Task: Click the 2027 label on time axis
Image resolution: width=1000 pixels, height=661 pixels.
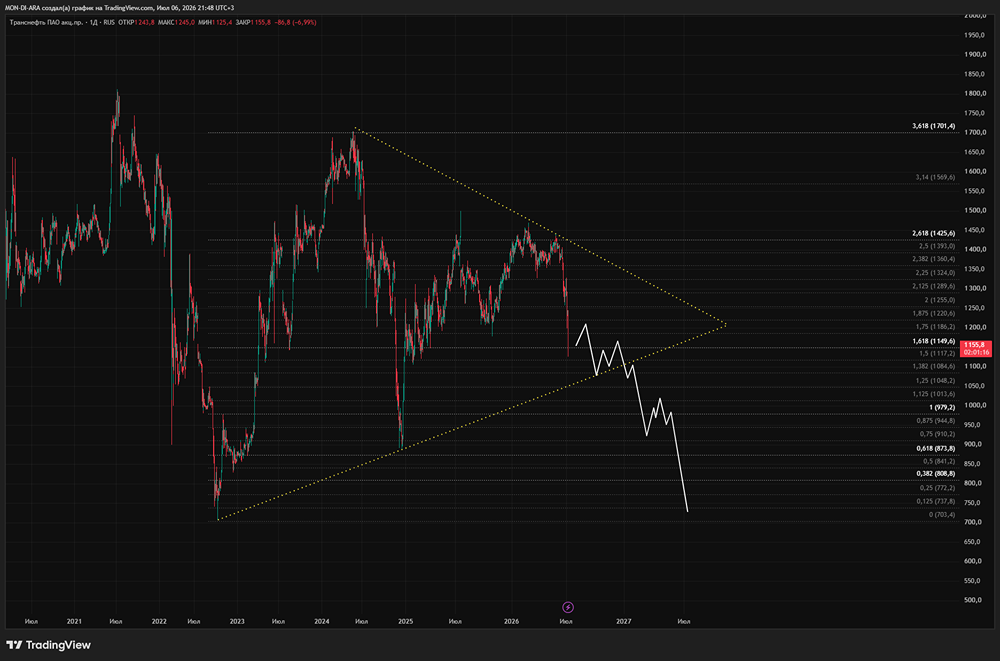Action: point(624,621)
